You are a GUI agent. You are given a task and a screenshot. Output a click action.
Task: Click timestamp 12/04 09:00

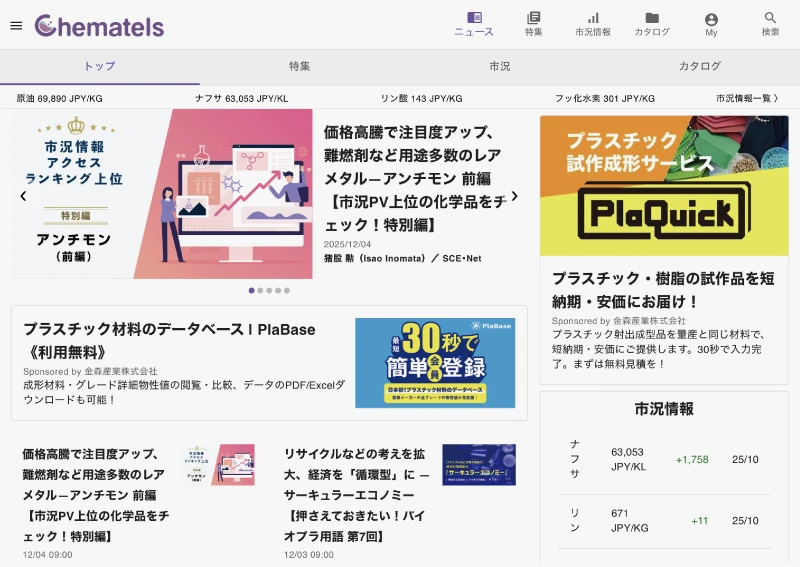coord(47,555)
